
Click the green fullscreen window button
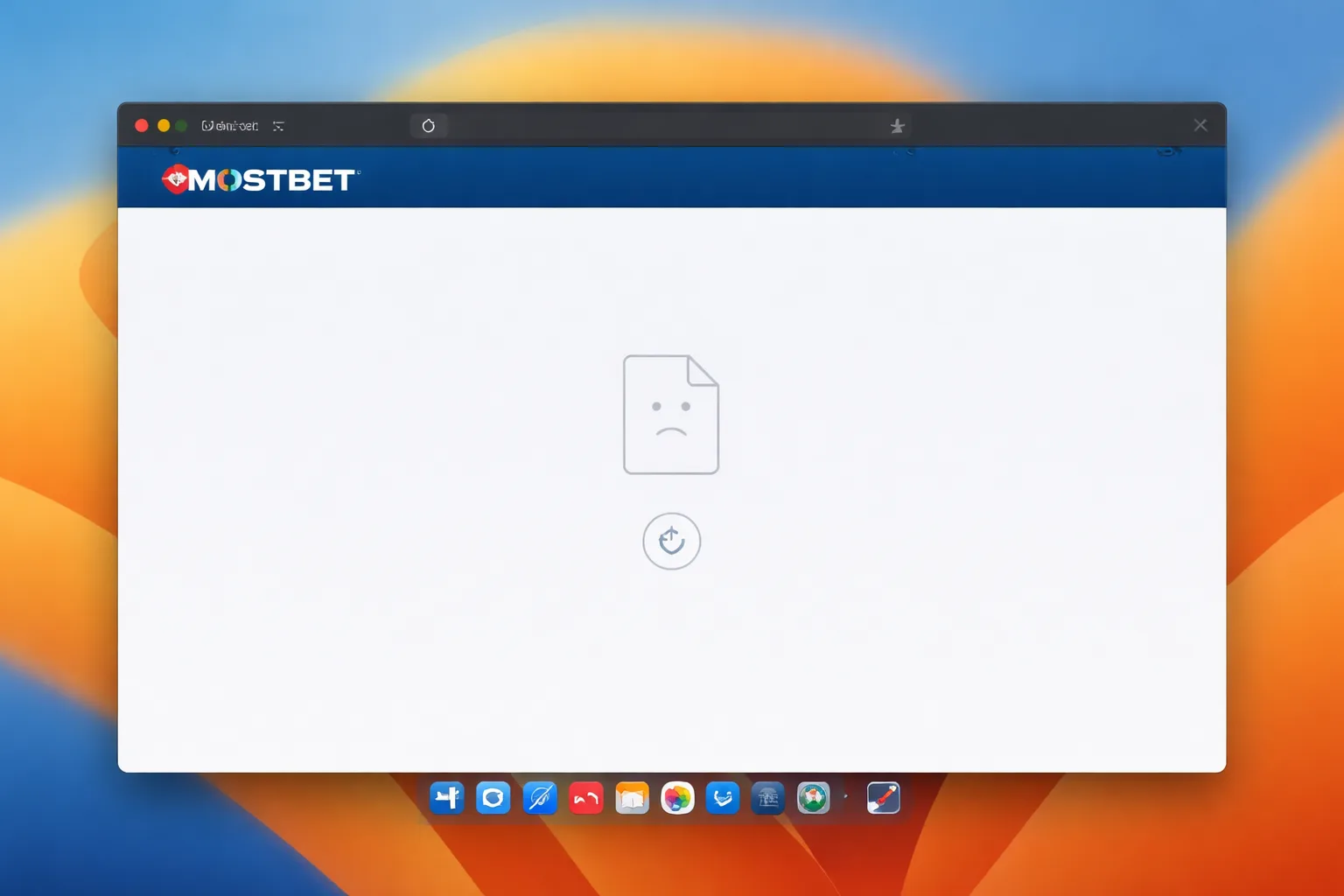pos(182,126)
